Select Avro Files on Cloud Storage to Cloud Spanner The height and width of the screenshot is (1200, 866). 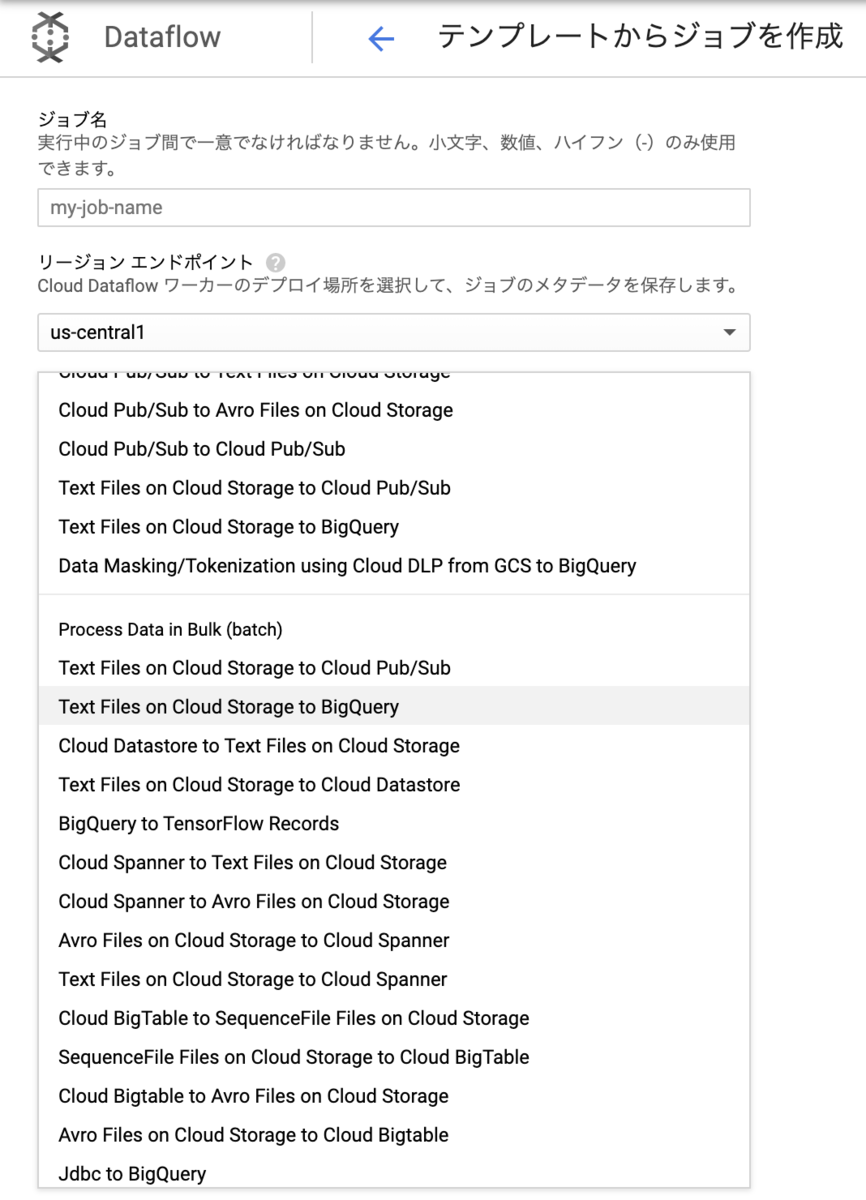pos(394,941)
